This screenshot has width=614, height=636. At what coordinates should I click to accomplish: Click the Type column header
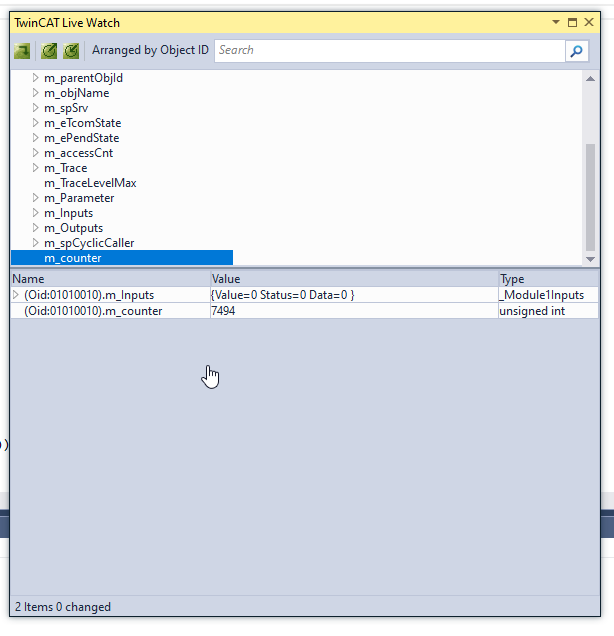[548, 279]
